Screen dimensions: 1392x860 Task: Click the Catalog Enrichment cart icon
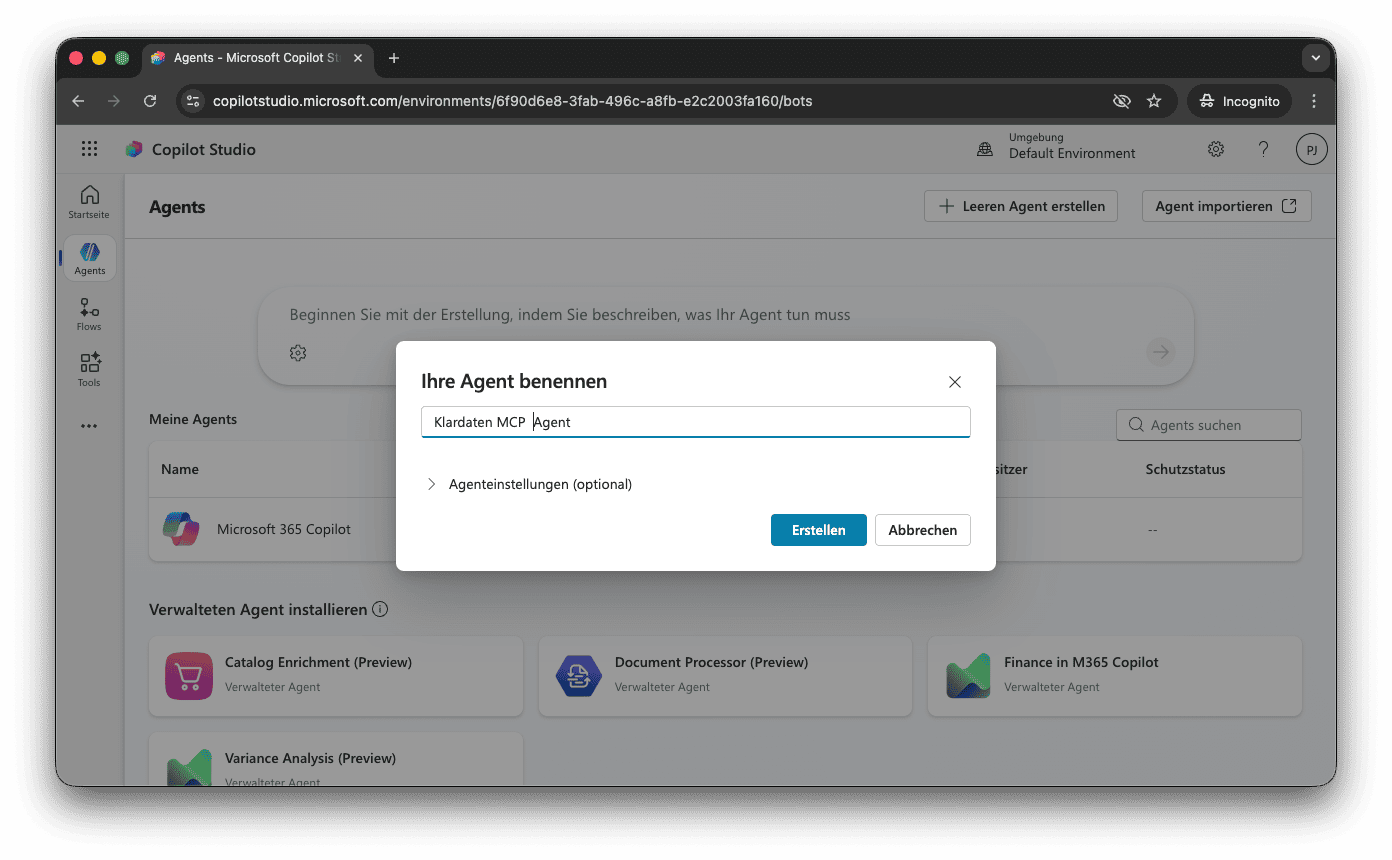tap(188, 676)
